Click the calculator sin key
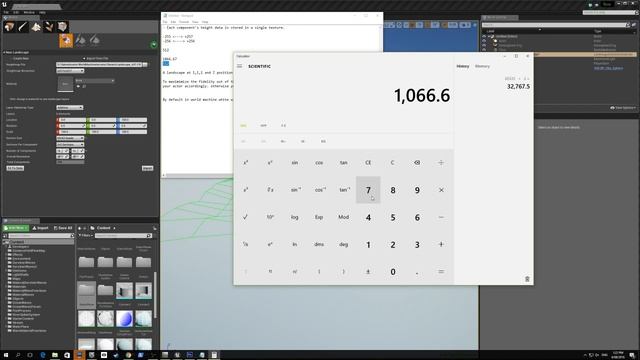The width and height of the screenshot is (640, 360). point(294,162)
